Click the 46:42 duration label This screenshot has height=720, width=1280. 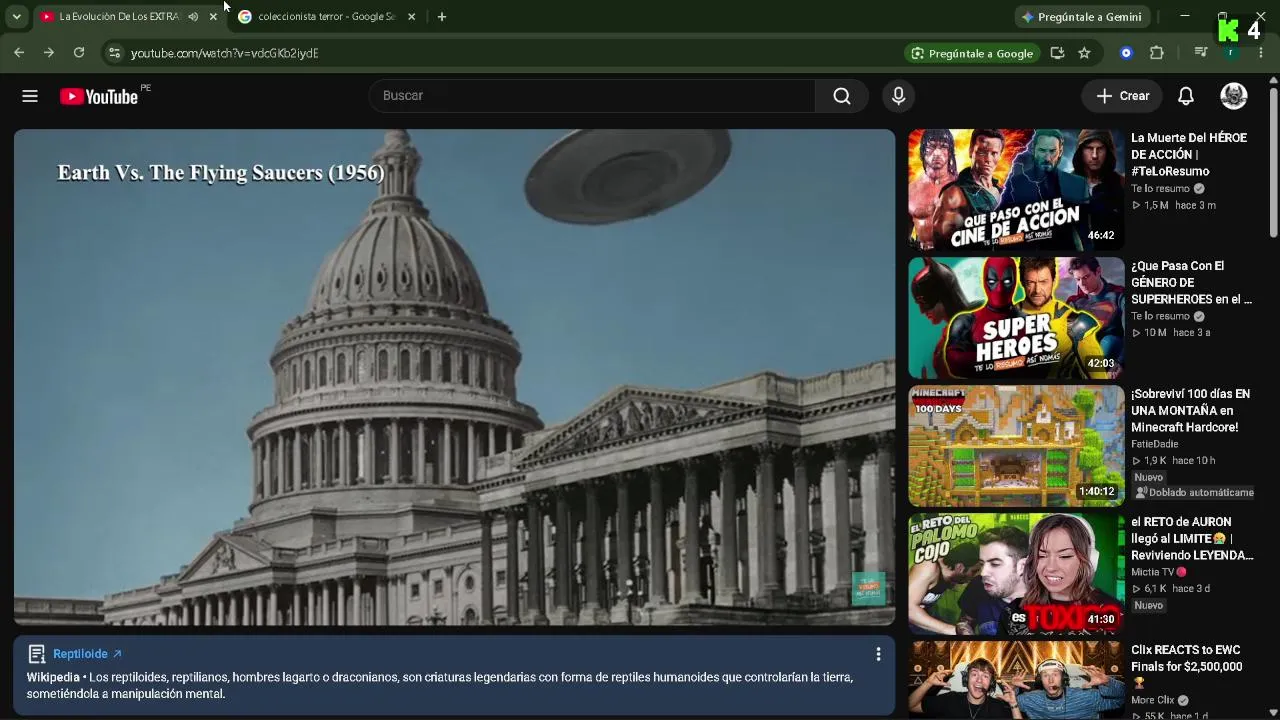(x=1101, y=235)
